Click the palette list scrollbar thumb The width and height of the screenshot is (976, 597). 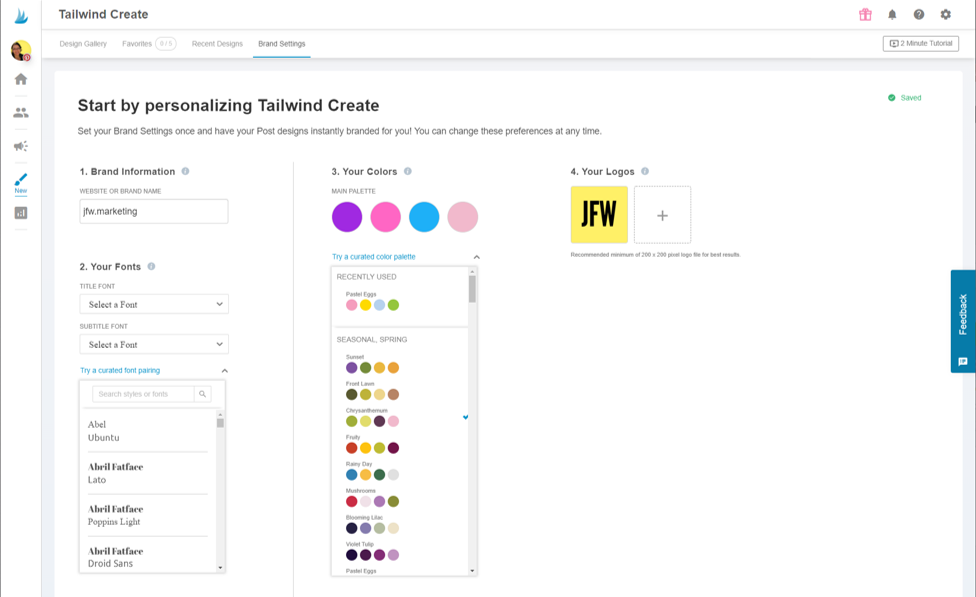[x=472, y=289]
